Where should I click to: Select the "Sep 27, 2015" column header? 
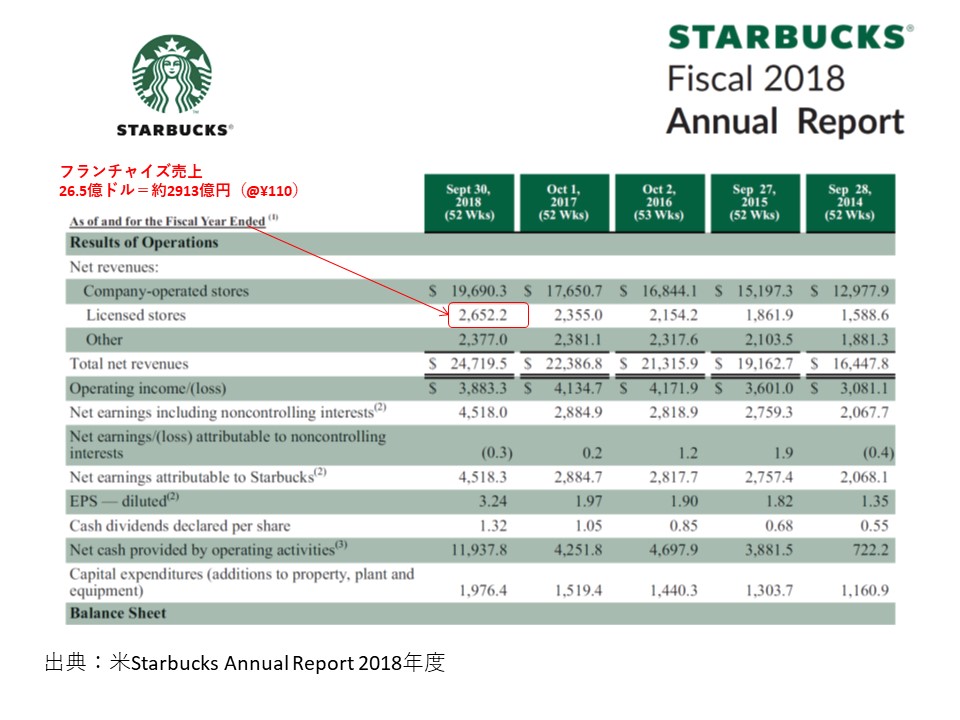(x=755, y=203)
